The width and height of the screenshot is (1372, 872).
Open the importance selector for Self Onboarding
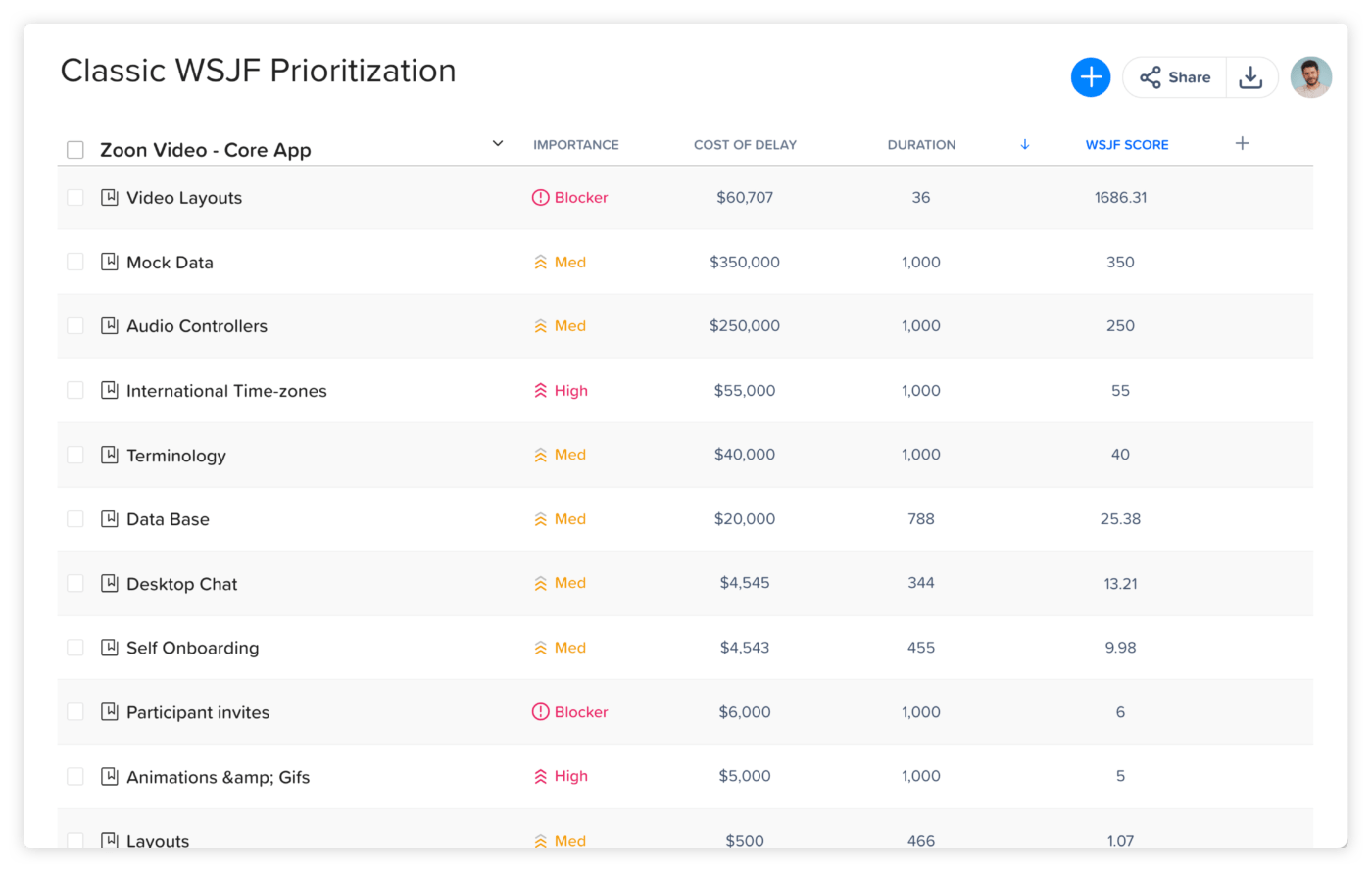click(560, 648)
